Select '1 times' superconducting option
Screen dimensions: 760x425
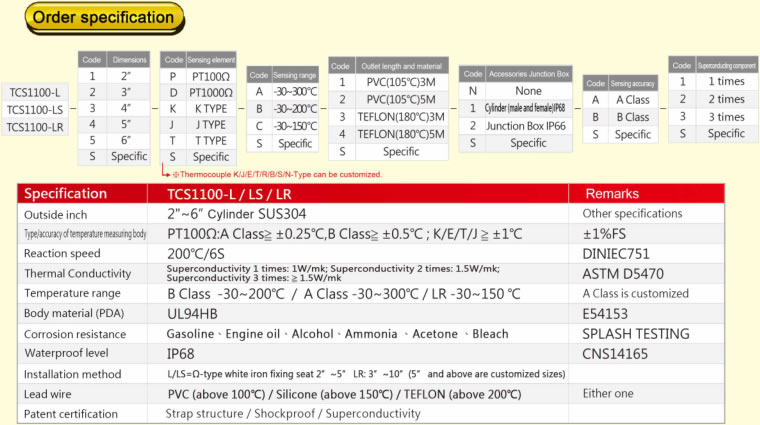point(726,81)
